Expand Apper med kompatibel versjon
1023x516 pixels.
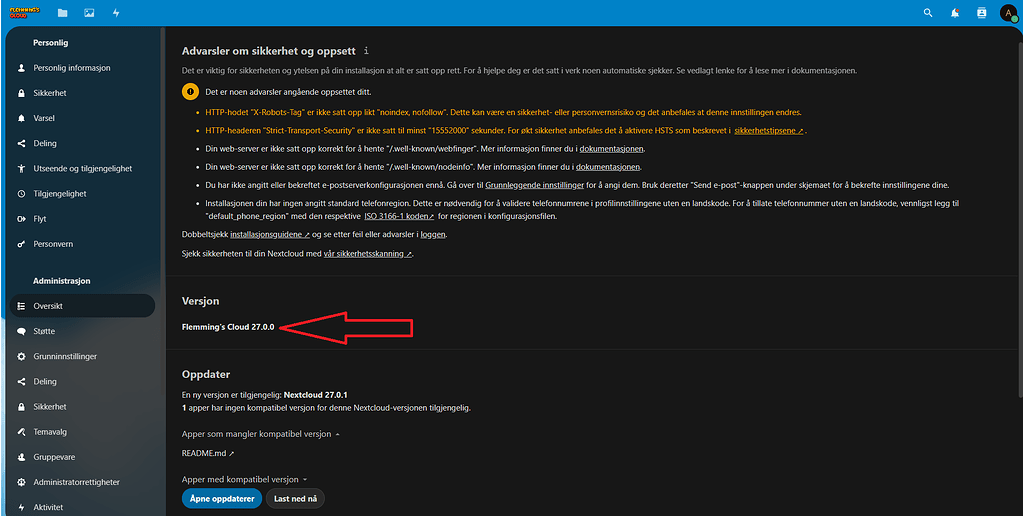click(244, 479)
